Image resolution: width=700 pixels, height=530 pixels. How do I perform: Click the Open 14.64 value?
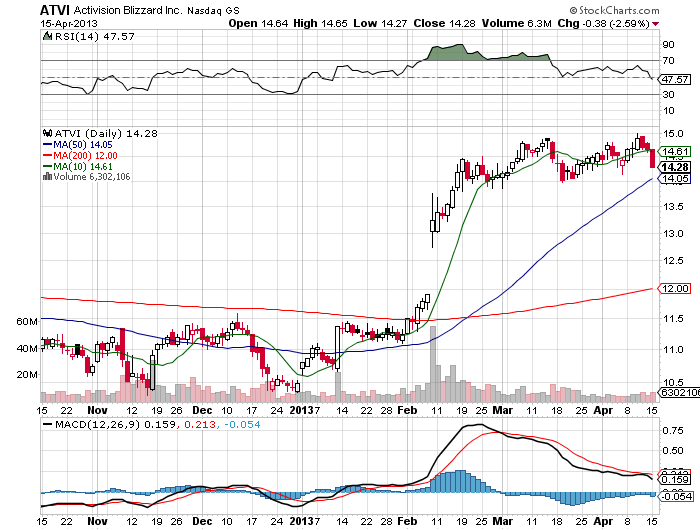[258, 24]
